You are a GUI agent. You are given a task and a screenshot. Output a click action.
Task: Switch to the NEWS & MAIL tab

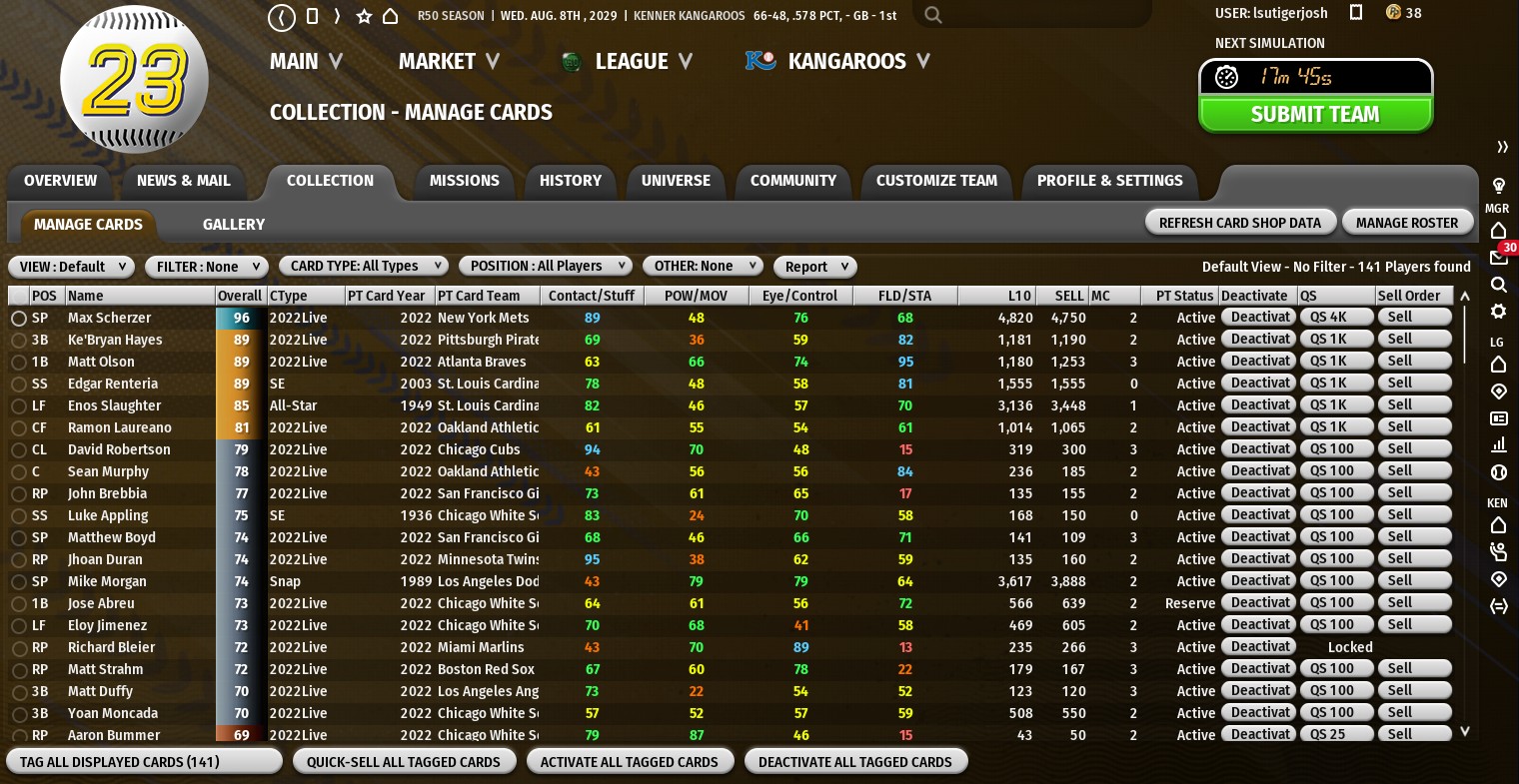click(x=184, y=181)
